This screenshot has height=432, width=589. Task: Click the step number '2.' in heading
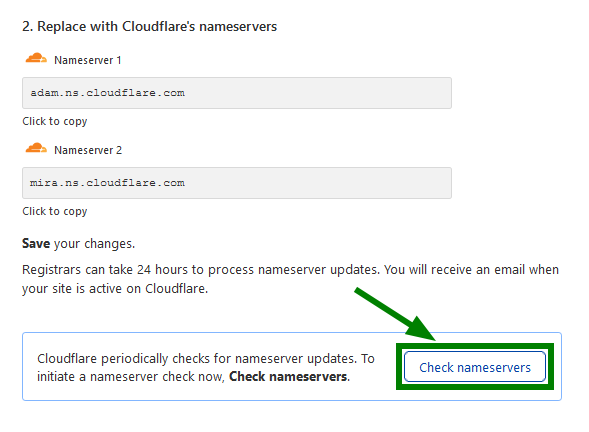(x=28, y=27)
